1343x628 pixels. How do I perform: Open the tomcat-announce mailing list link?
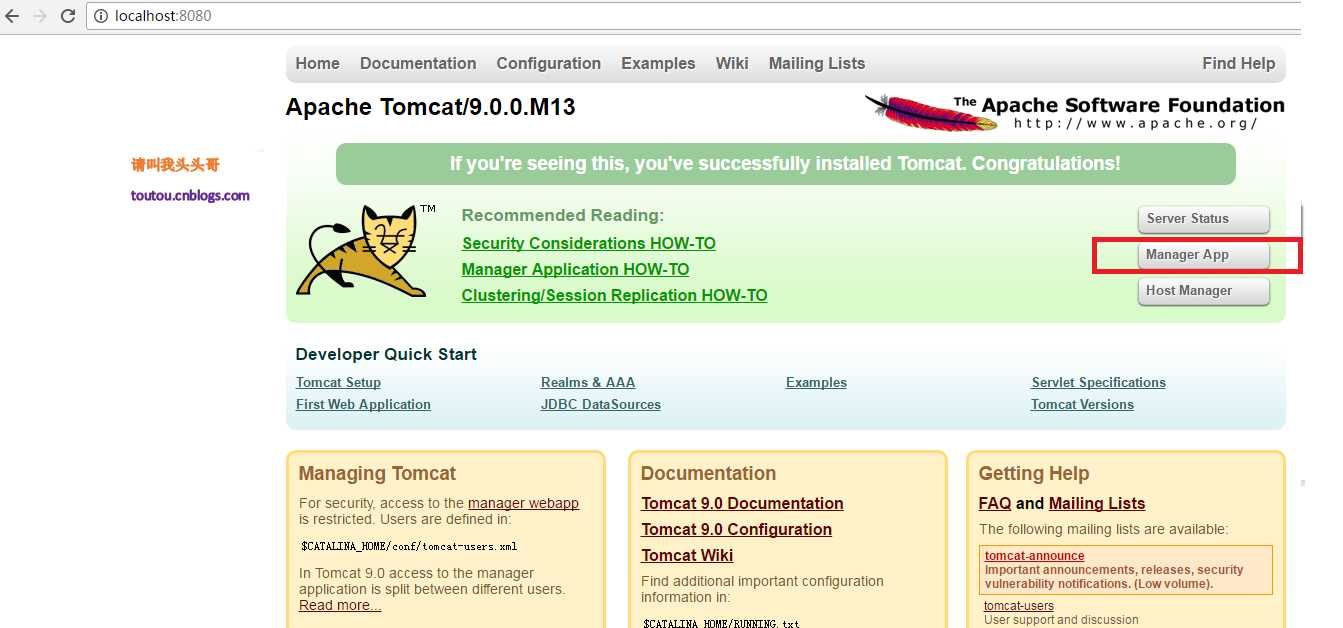click(1034, 556)
